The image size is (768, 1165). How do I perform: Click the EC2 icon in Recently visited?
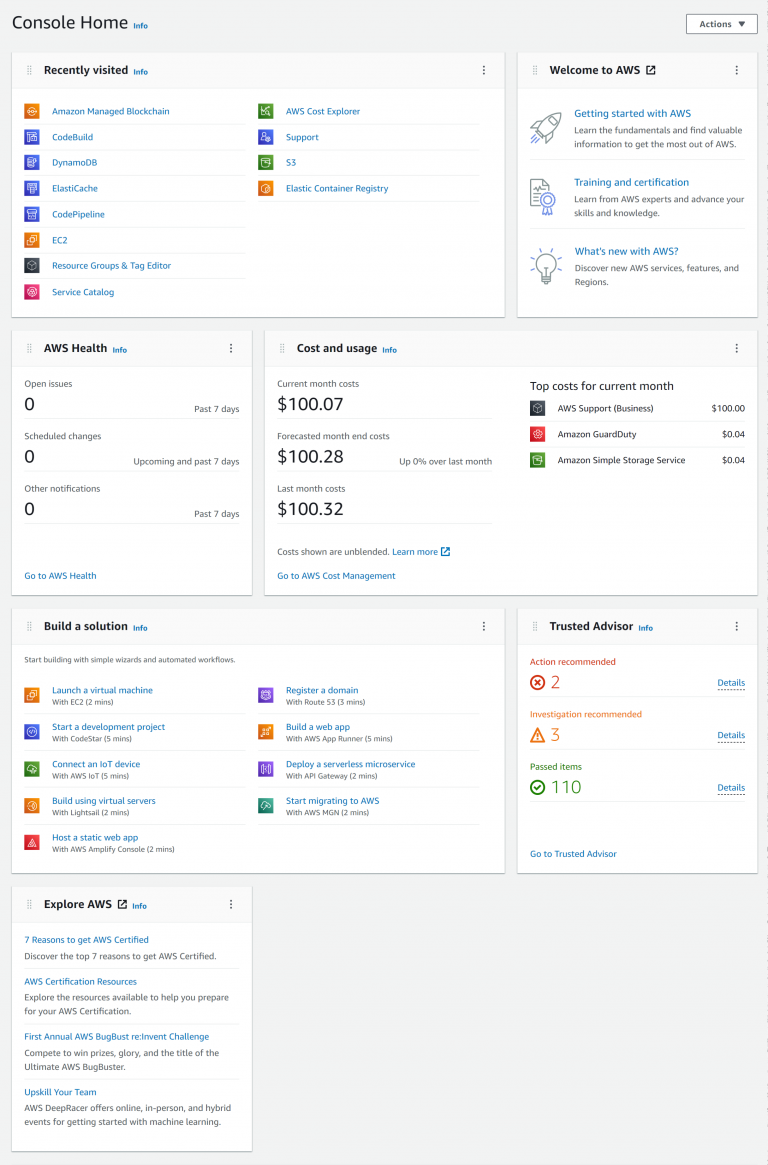(32, 240)
